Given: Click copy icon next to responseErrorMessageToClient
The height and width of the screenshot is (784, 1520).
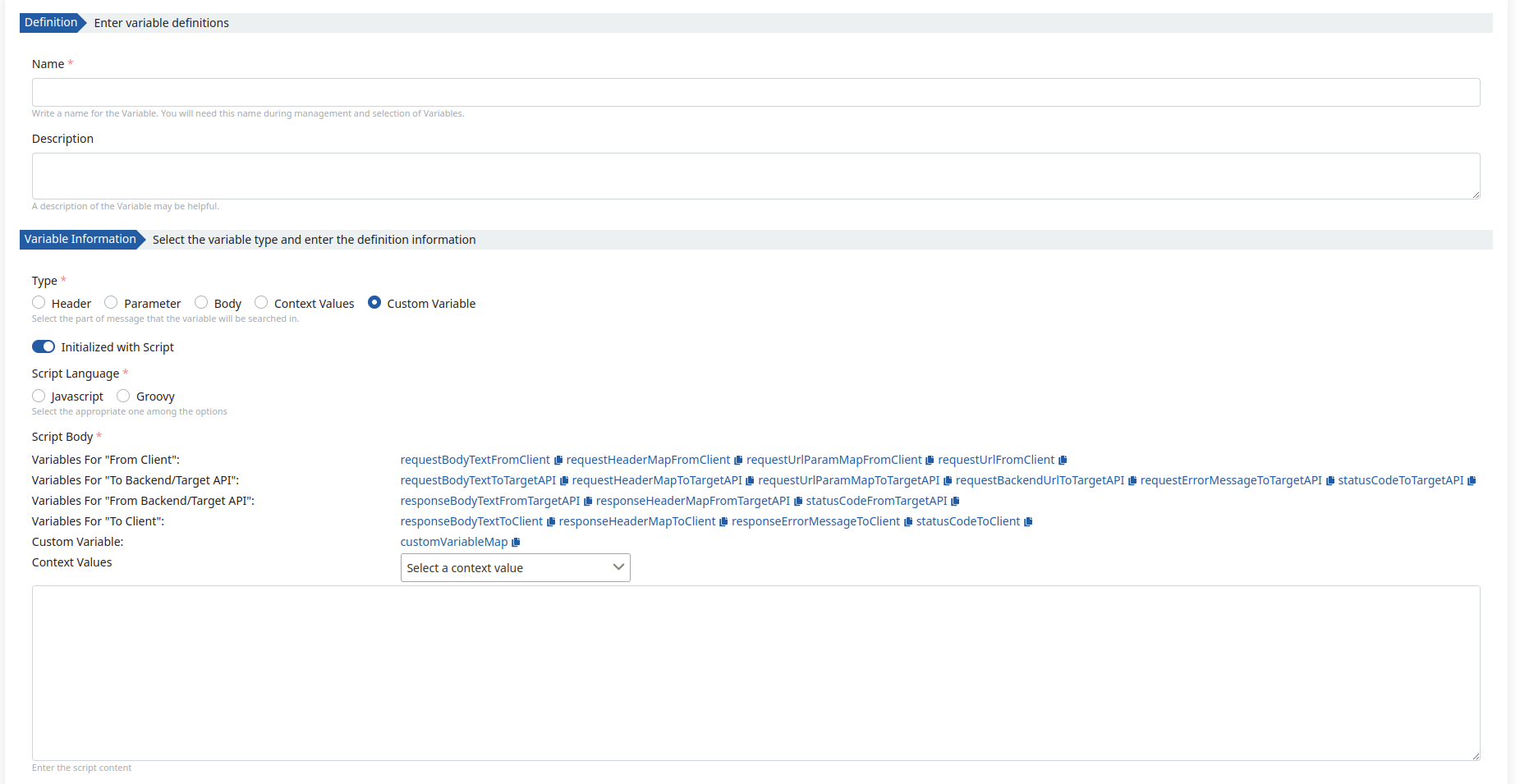Looking at the screenshot, I should (908, 522).
